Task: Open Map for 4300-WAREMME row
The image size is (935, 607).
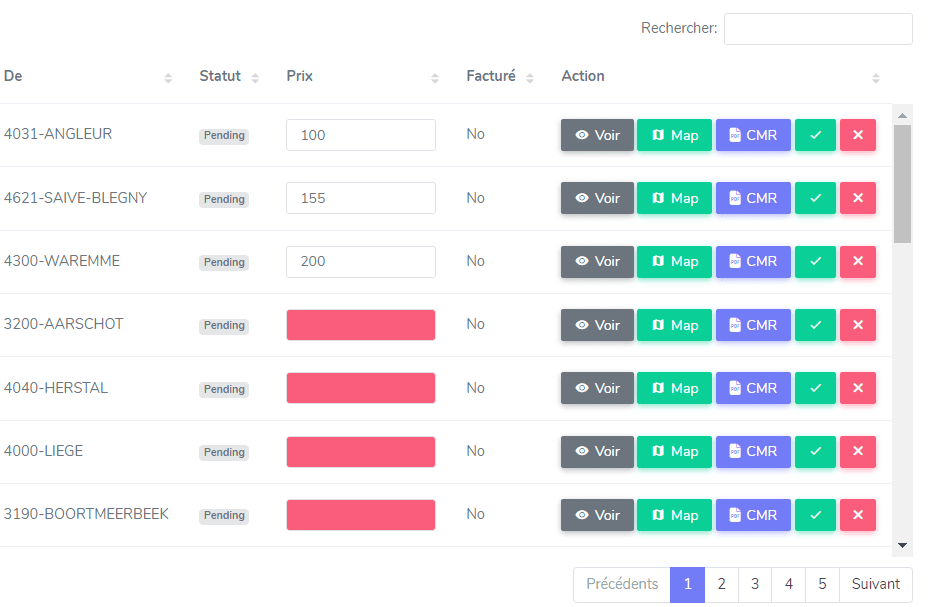Action: click(x=674, y=262)
